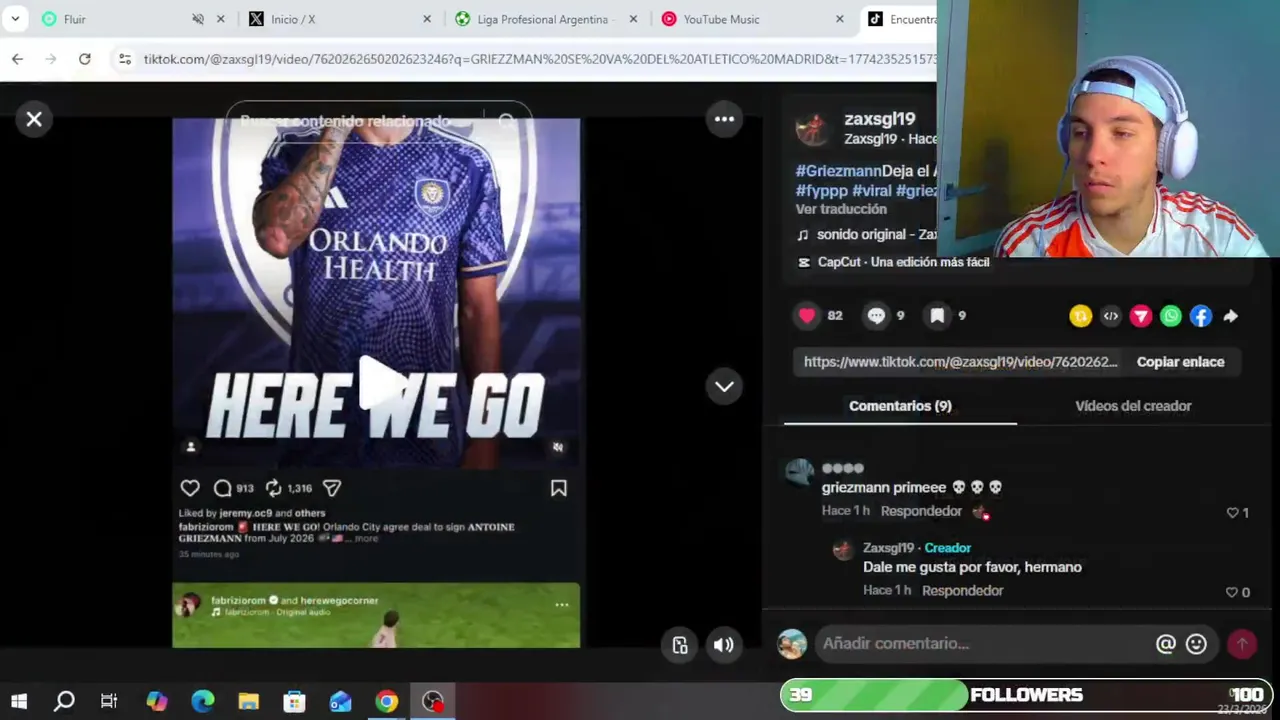Click Copiar enlace button

coord(1180,362)
